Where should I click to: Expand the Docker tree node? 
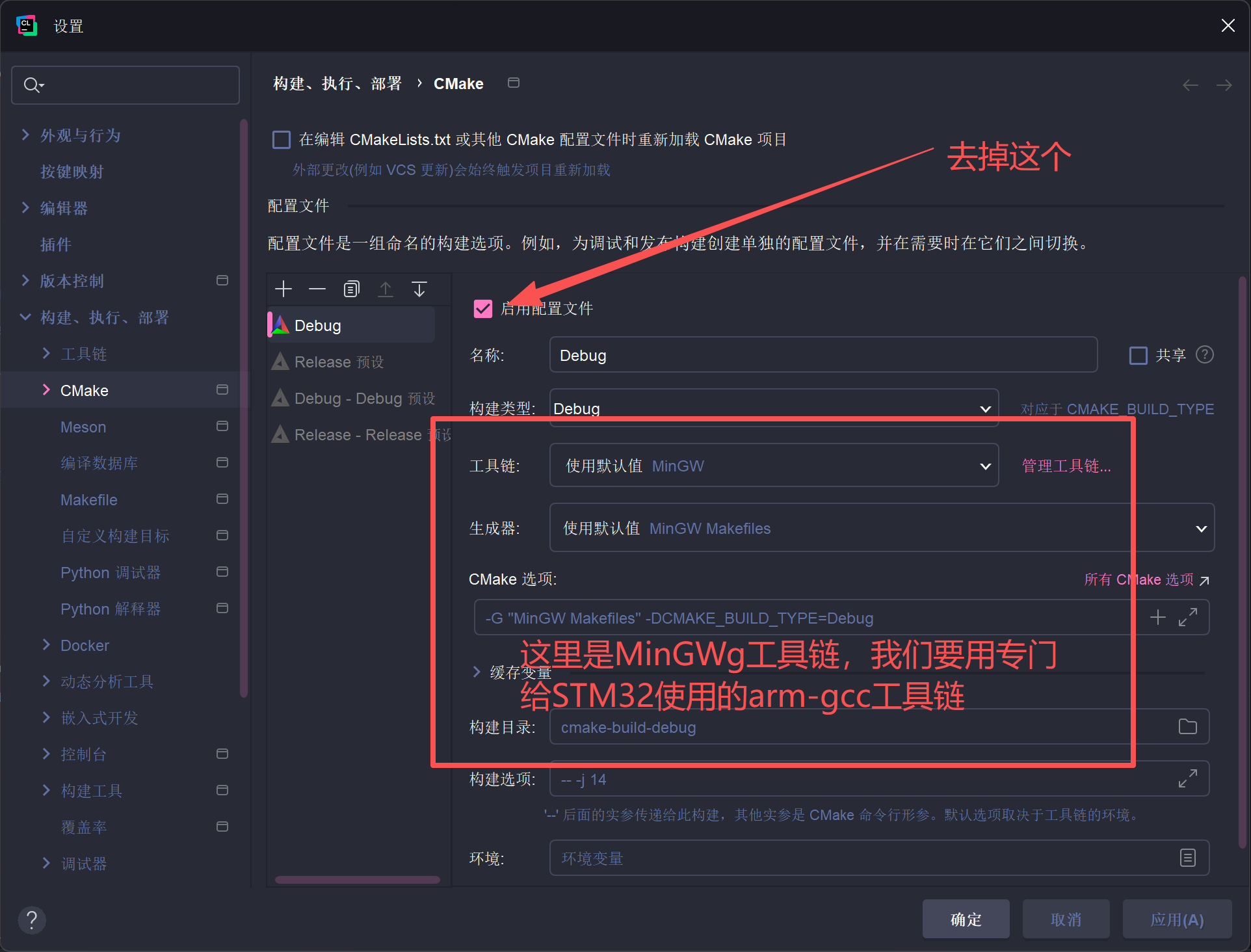pyautogui.click(x=46, y=644)
